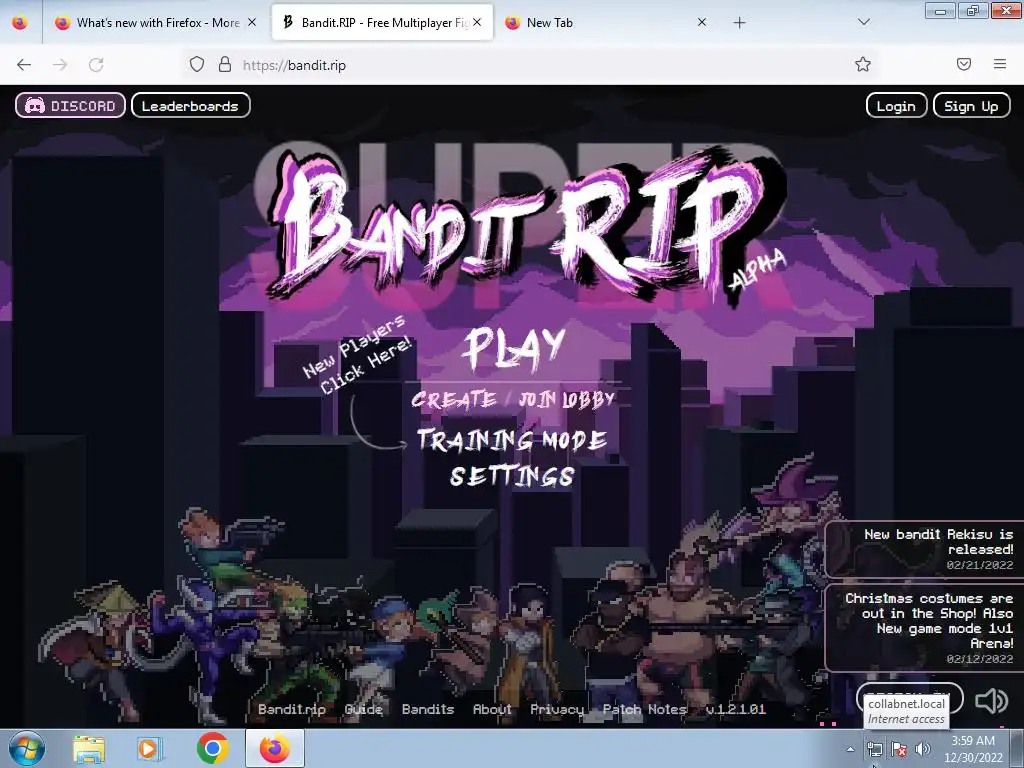Click the site security padlock icon
The image size is (1024, 768).
pyautogui.click(x=225, y=64)
